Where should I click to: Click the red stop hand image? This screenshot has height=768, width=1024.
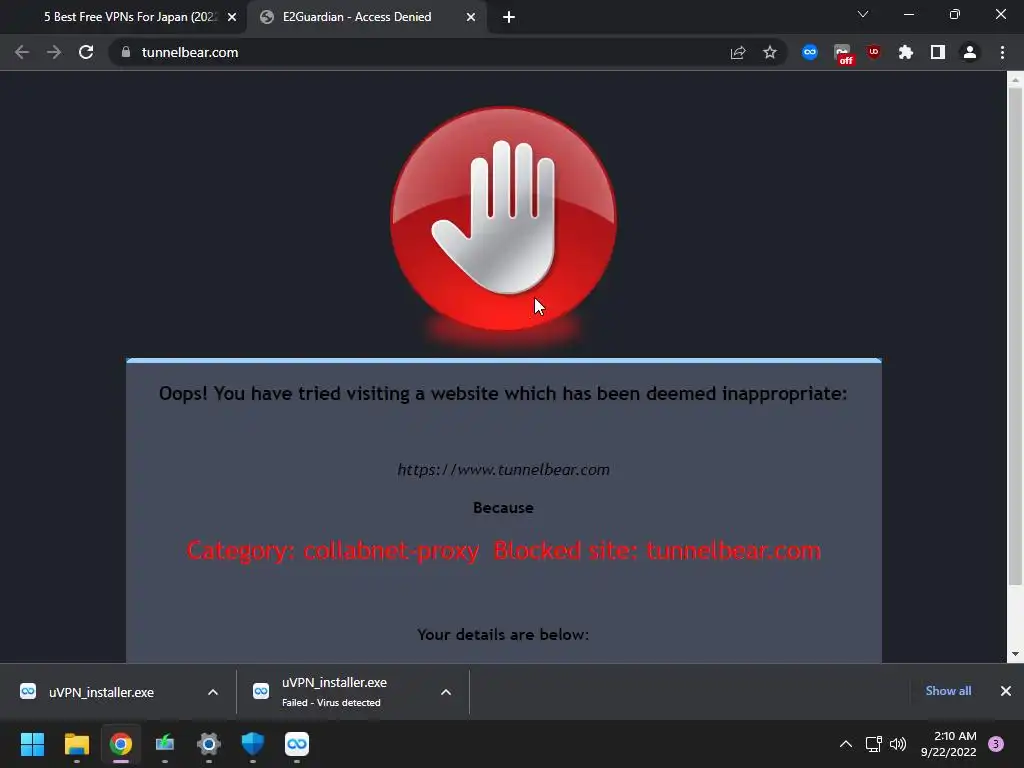pos(503,219)
